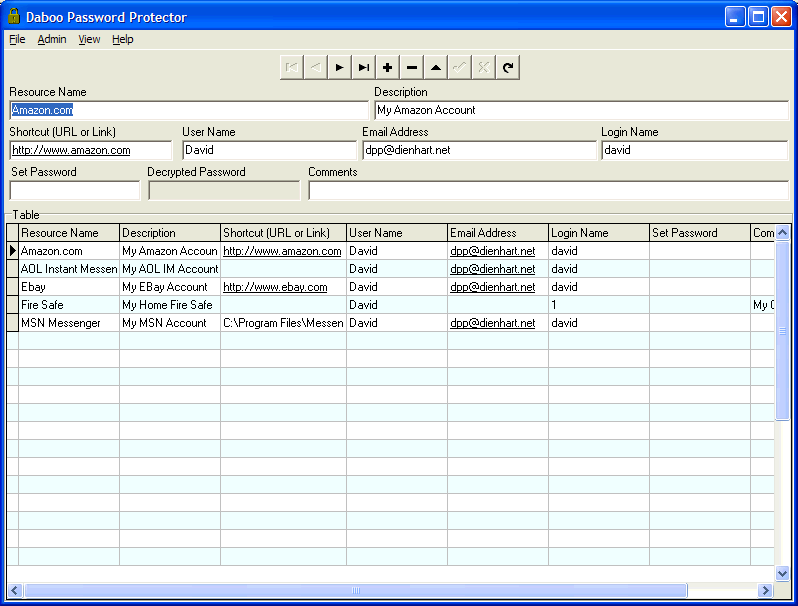
Task: Maximize the Daboo Password Protector window
Action: point(758,17)
